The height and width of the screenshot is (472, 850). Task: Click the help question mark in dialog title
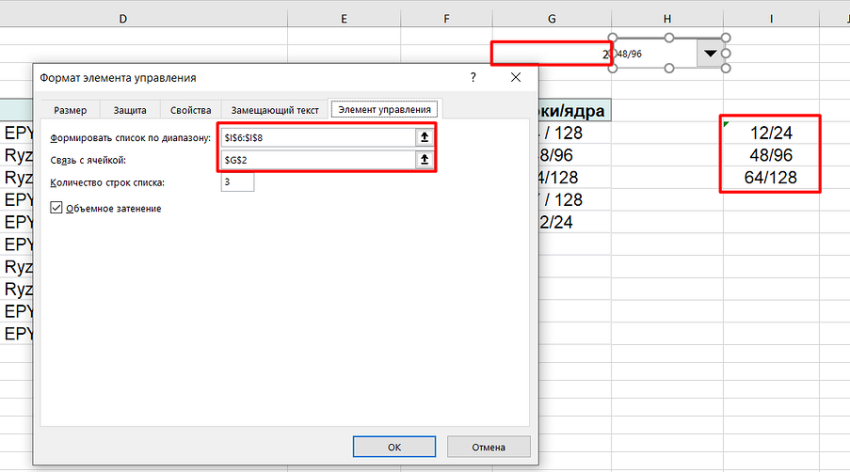(x=471, y=77)
